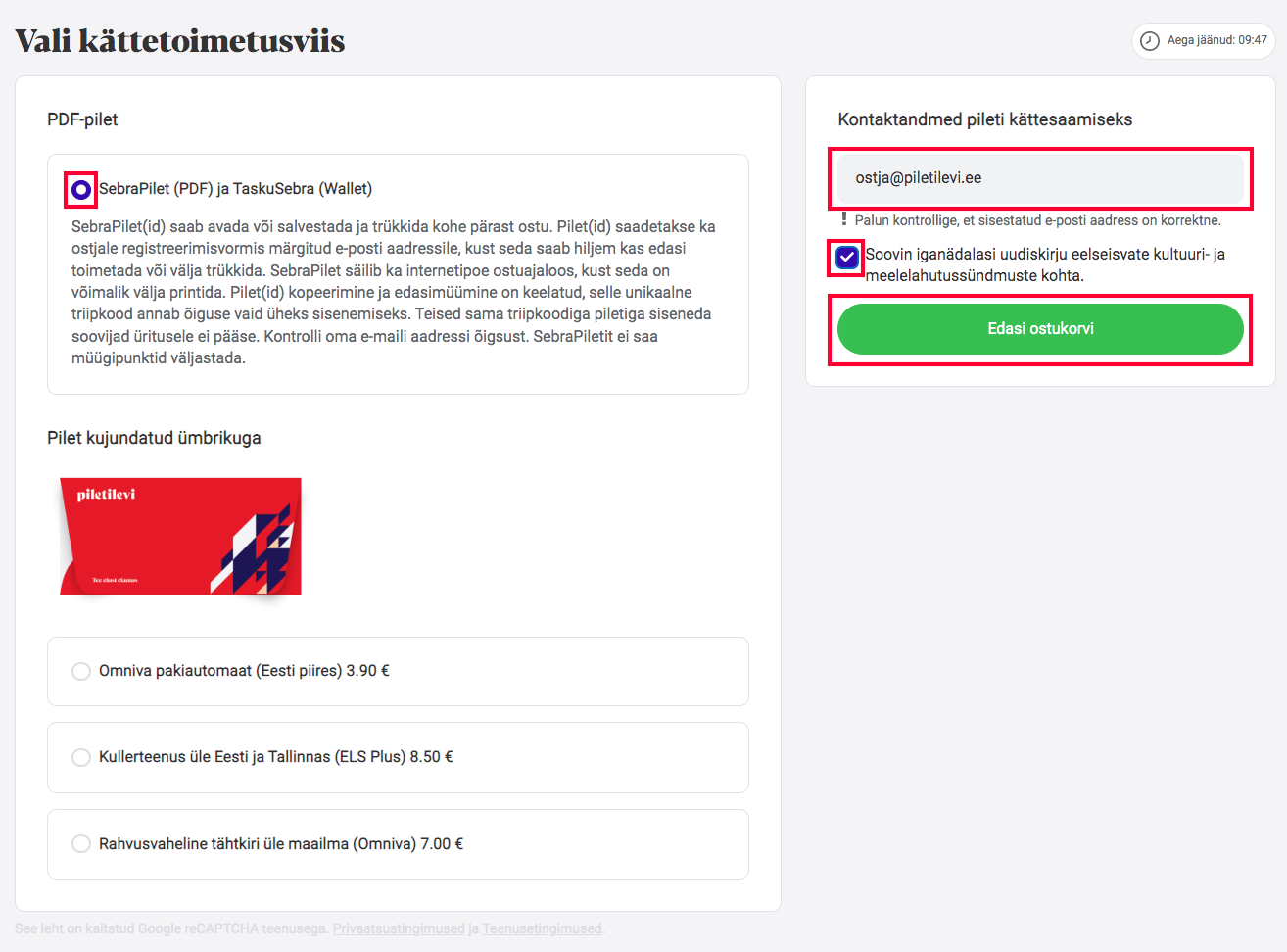The image size is (1287, 952).
Task: Click the Kullerteenus üle Eesti 8.50 € label
Action: pyautogui.click(x=276, y=757)
